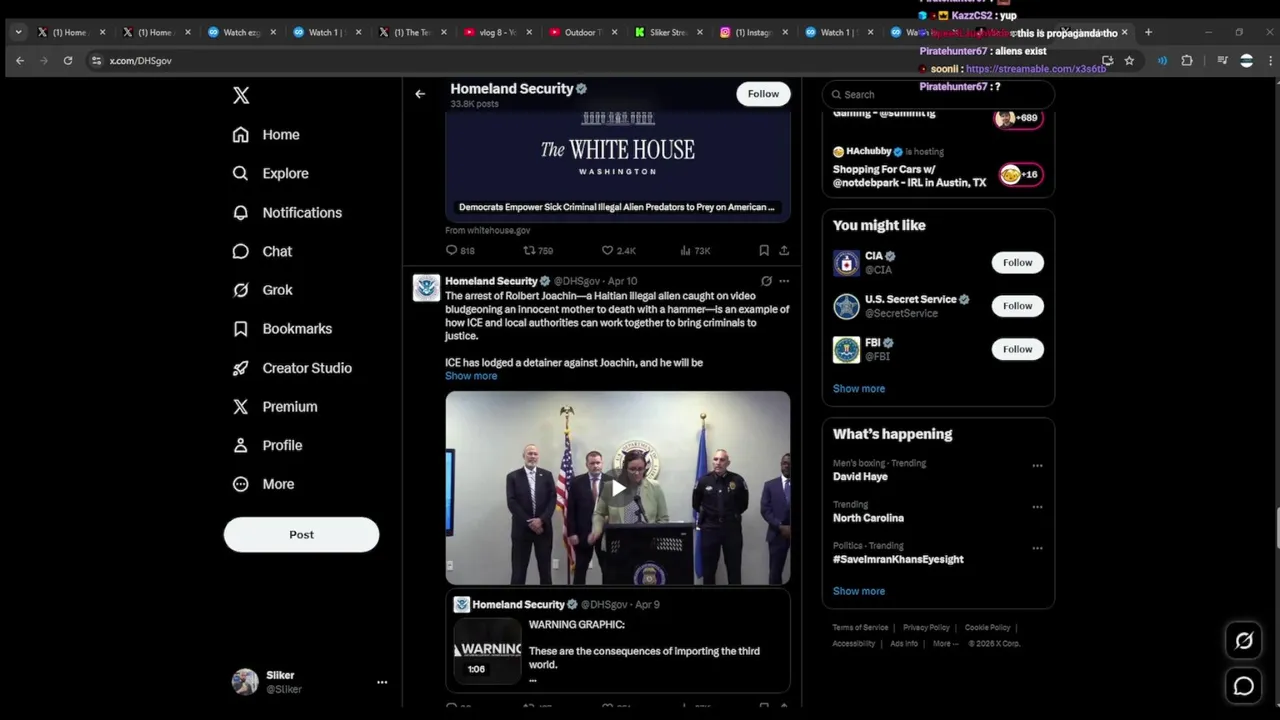Open the Premium page
Screen dimensions: 1280x720
click(275, 406)
